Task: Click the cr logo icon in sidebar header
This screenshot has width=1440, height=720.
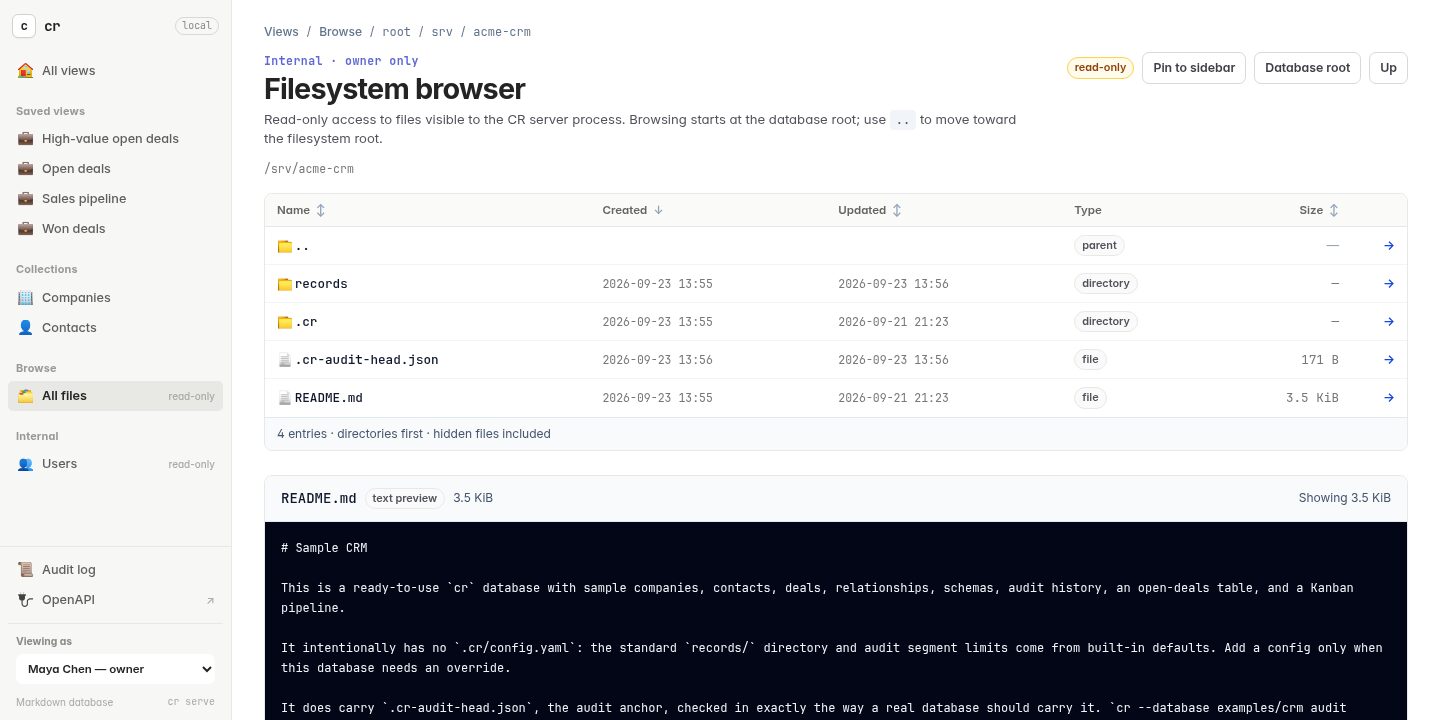Action: pos(24,26)
